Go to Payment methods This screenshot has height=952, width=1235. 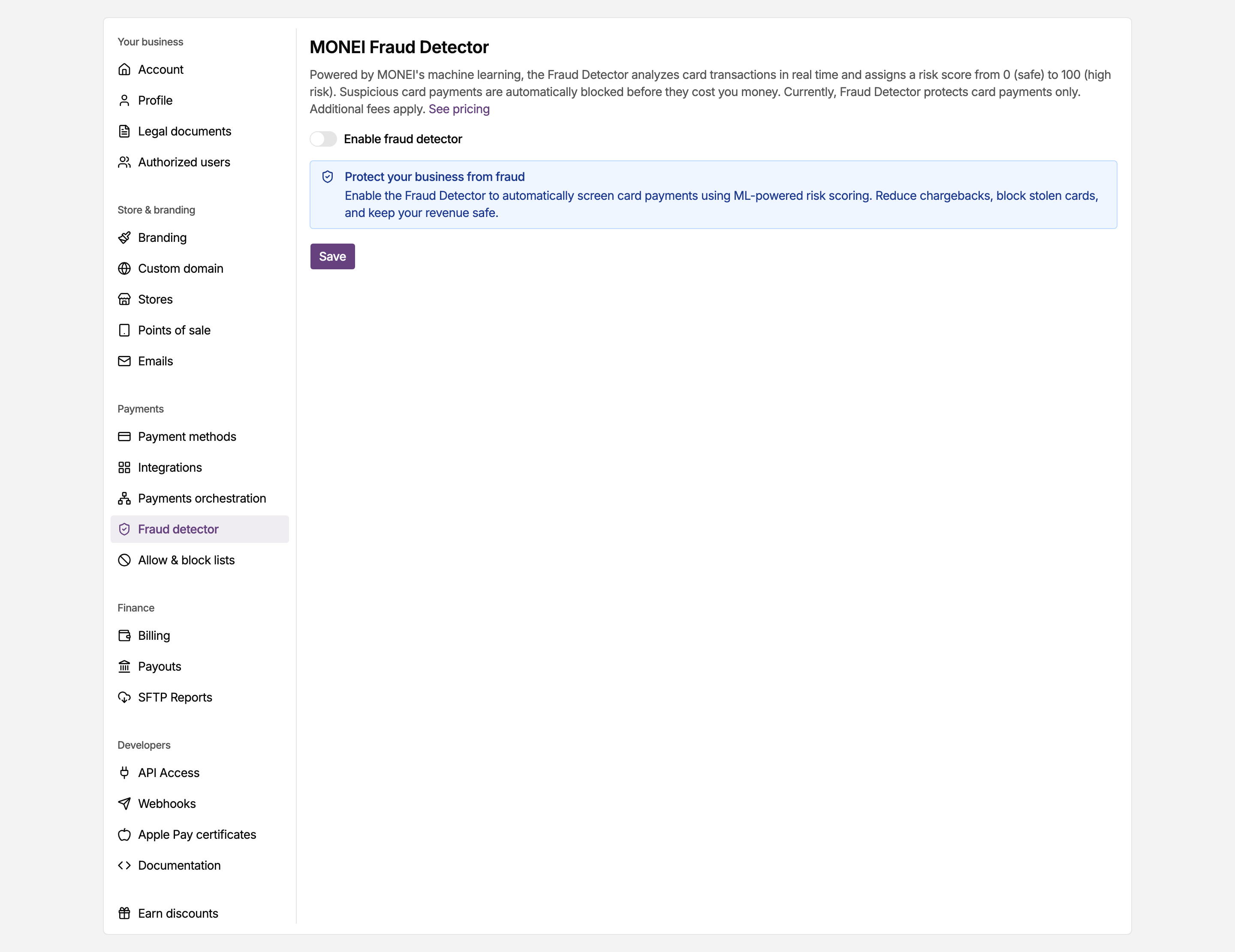point(199,437)
